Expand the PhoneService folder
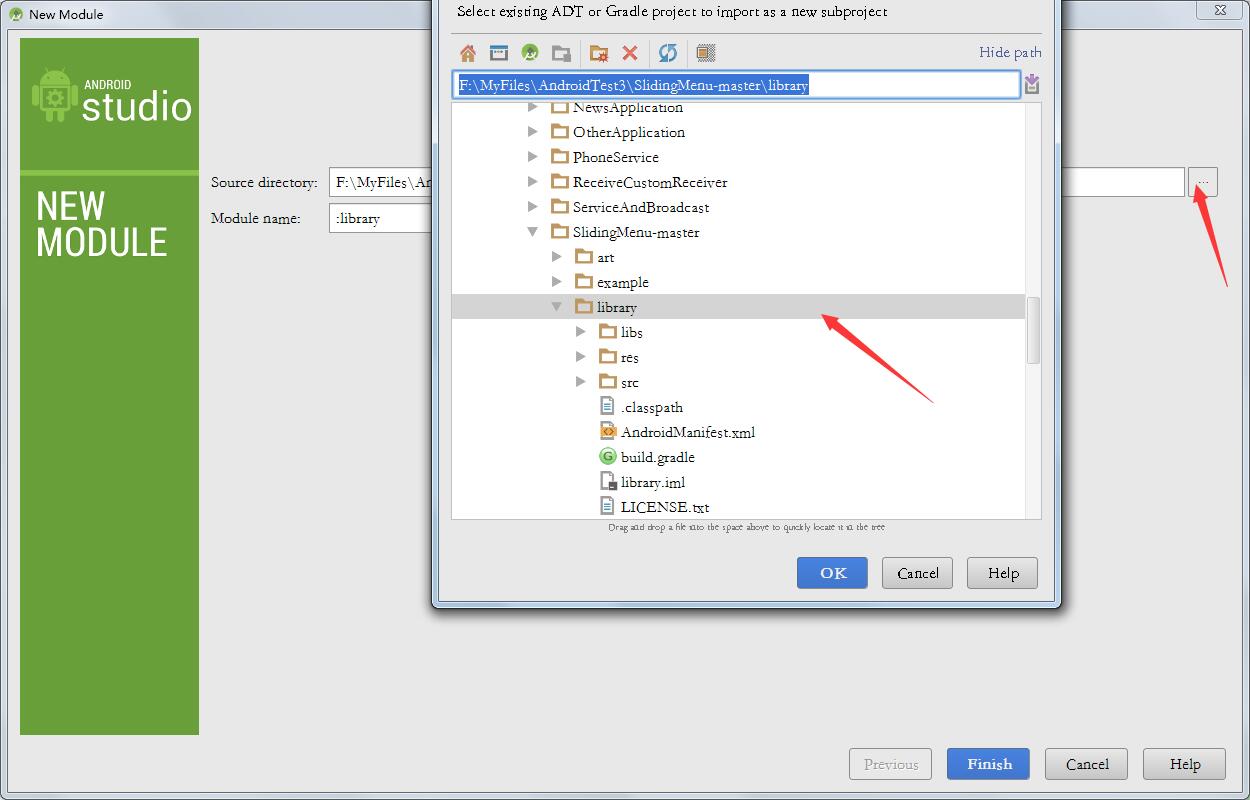This screenshot has height=800, width=1250. 533,157
